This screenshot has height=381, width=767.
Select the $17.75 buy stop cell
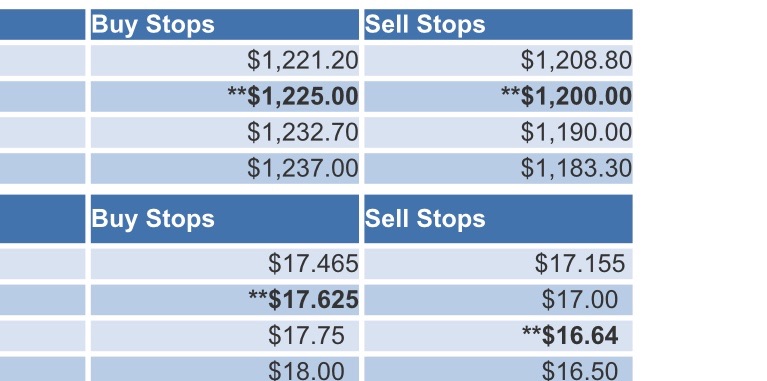click(x=225, y=336)
